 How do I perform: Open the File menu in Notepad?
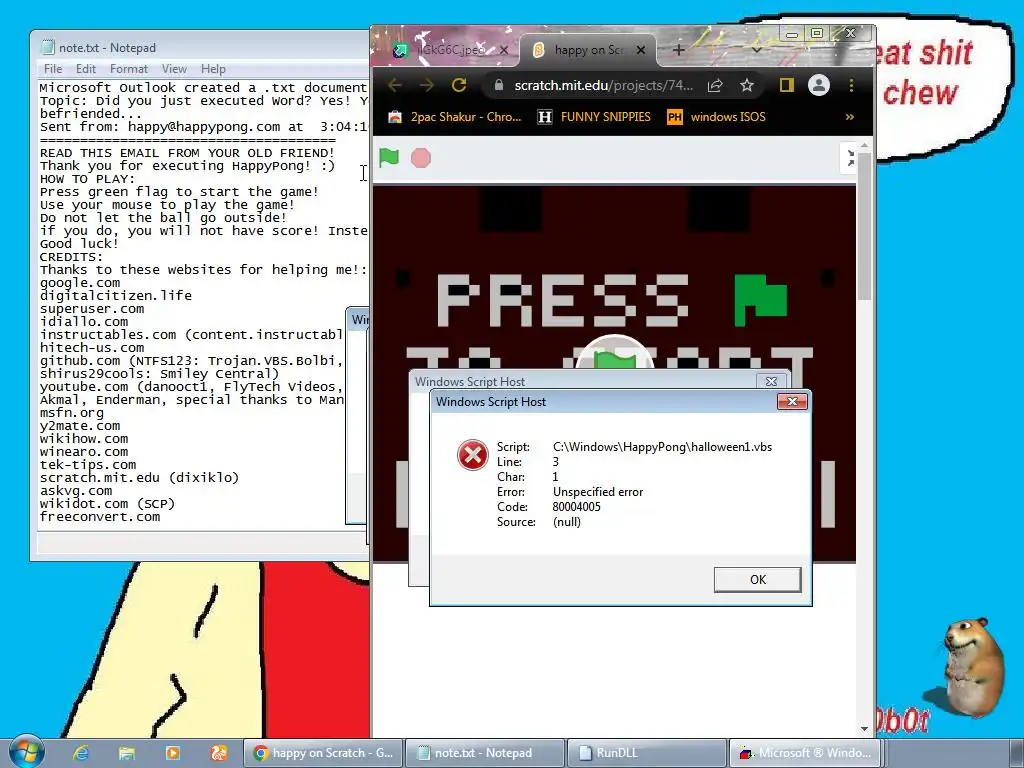click(53, 69)
